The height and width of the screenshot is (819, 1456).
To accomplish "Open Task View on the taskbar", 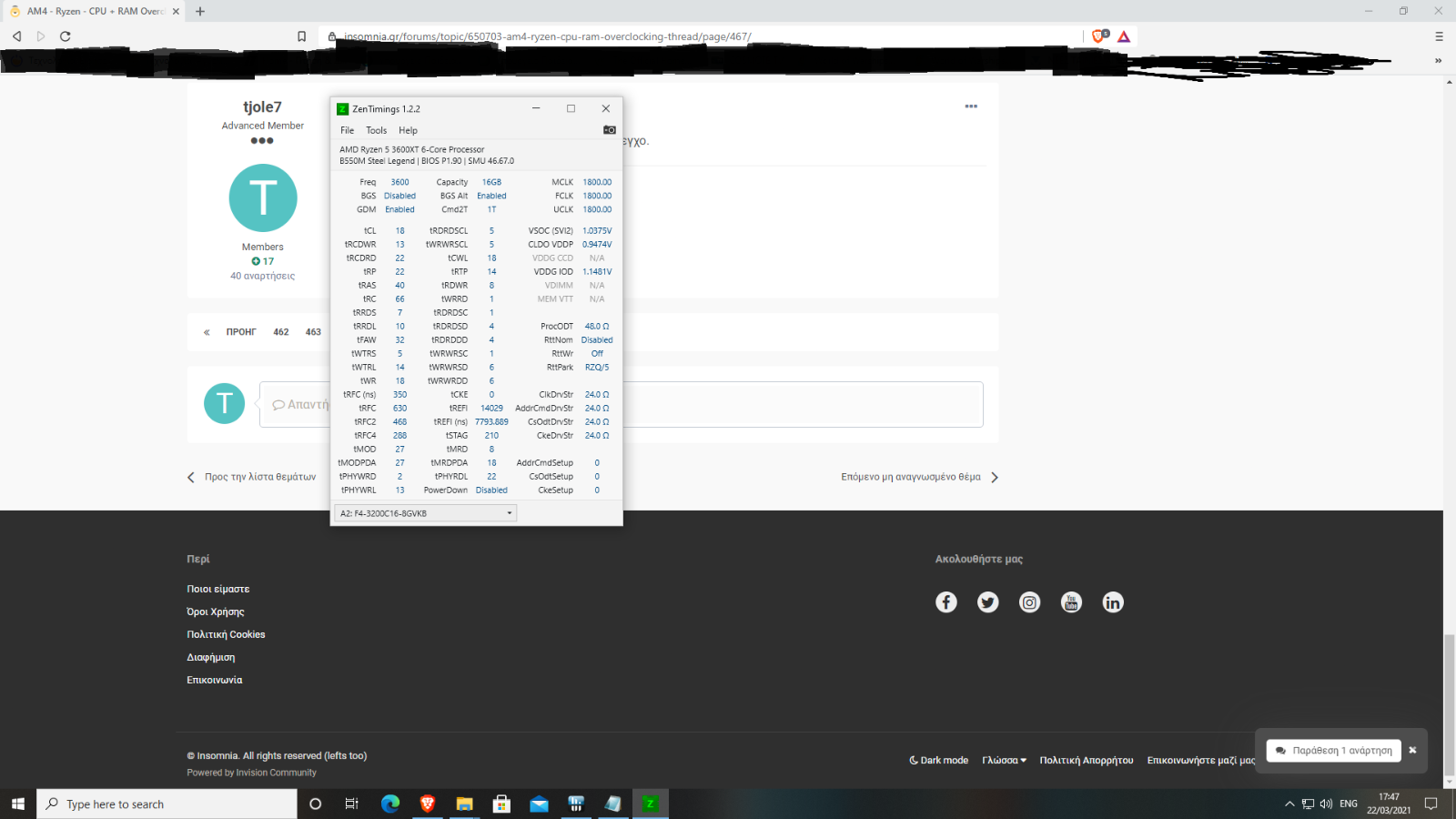I will 351,804.
